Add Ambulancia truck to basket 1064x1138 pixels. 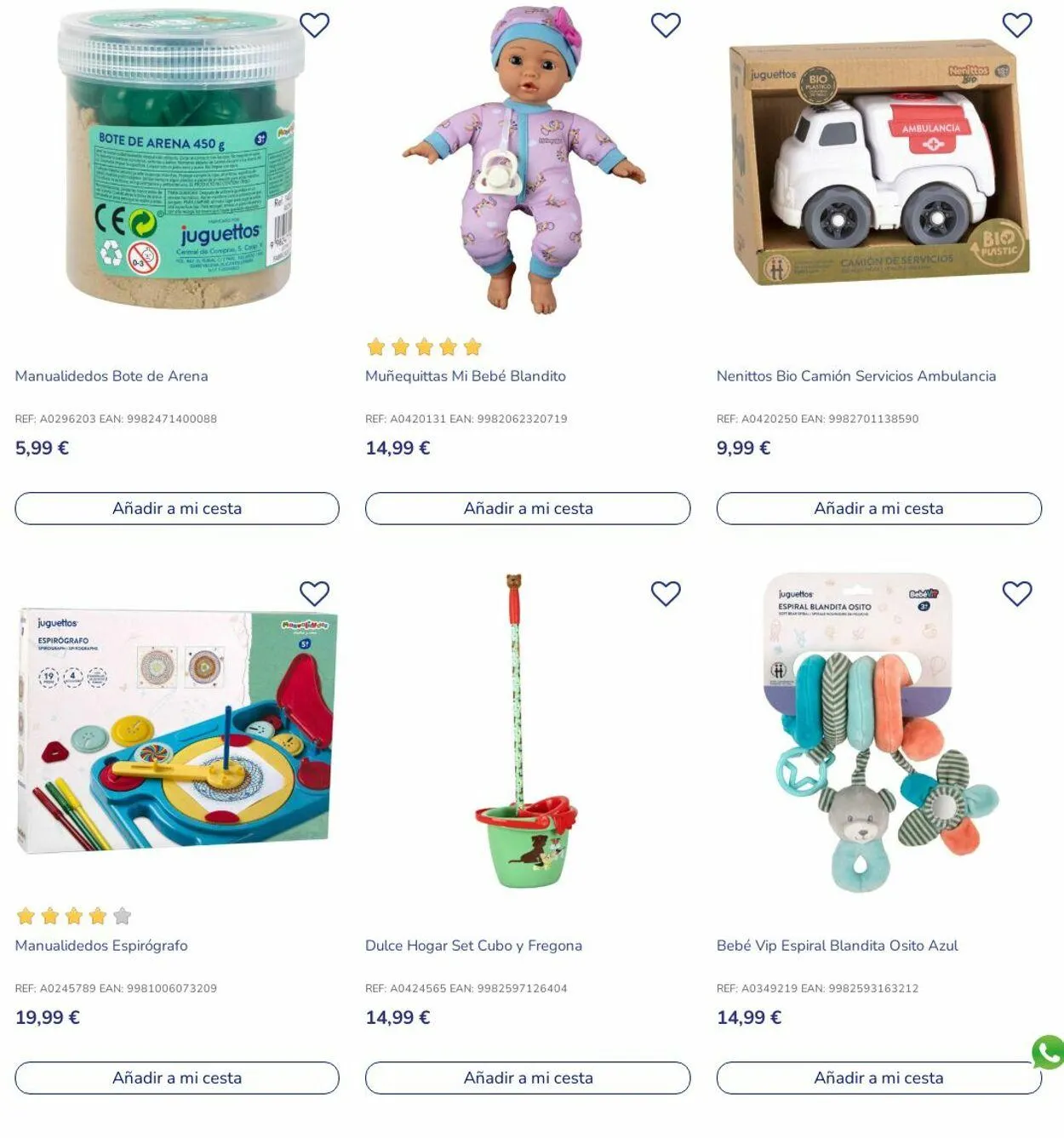coord(878,508)
